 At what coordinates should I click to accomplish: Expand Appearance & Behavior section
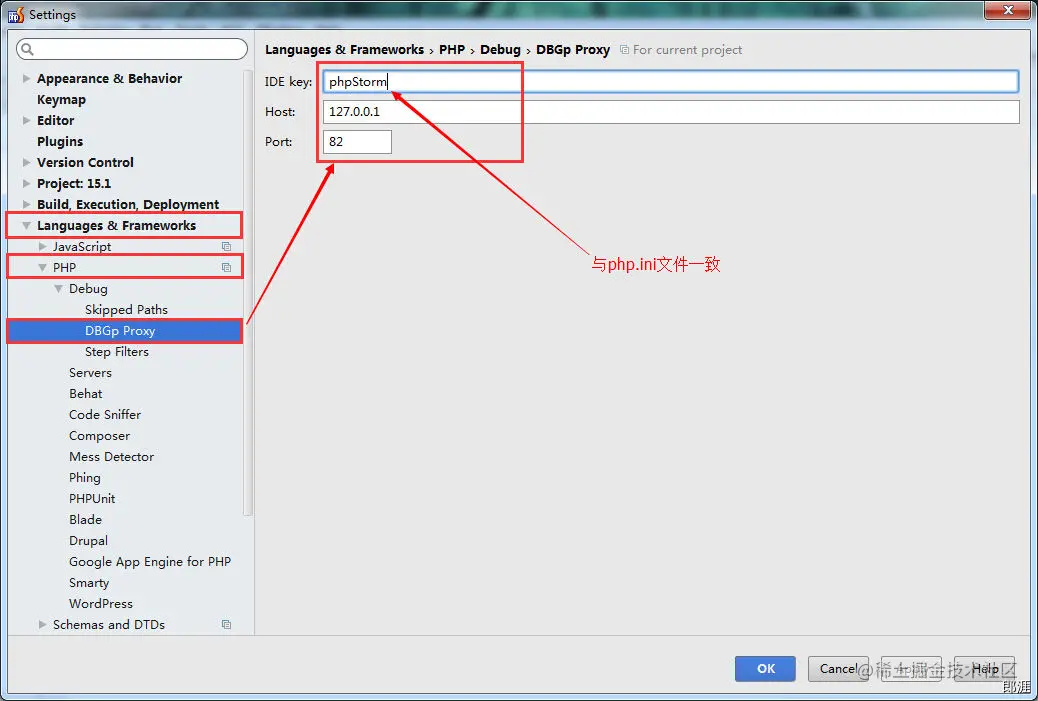[26, 78]
